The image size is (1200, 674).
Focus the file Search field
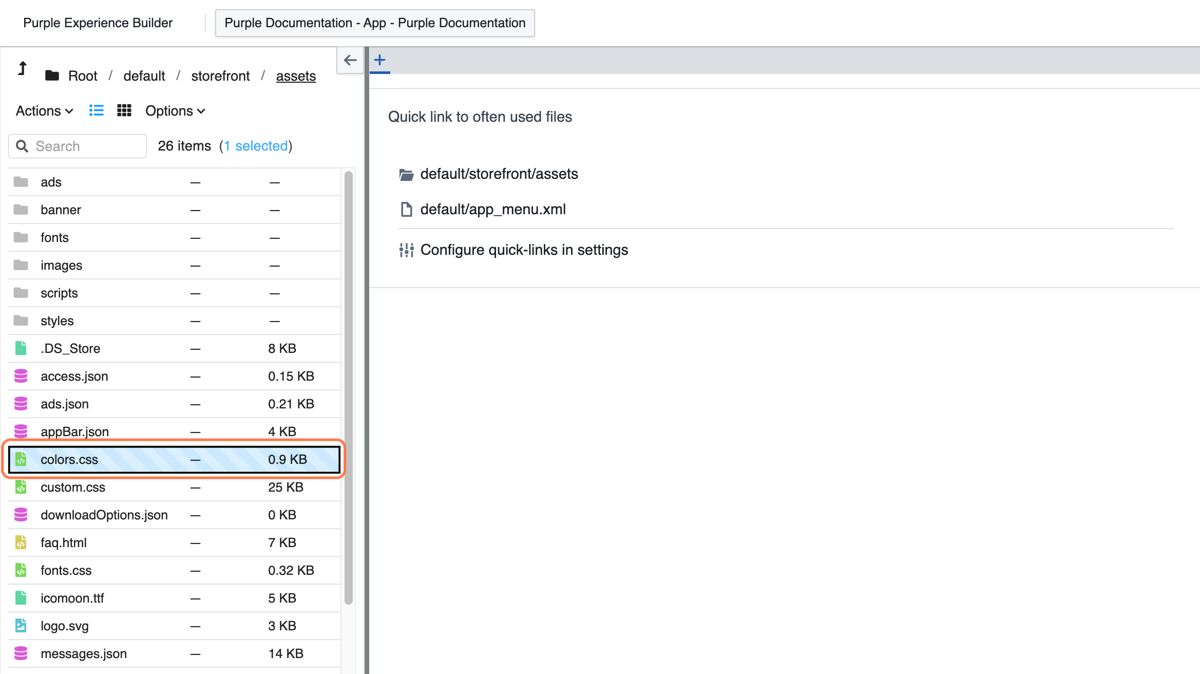point(78,146)
